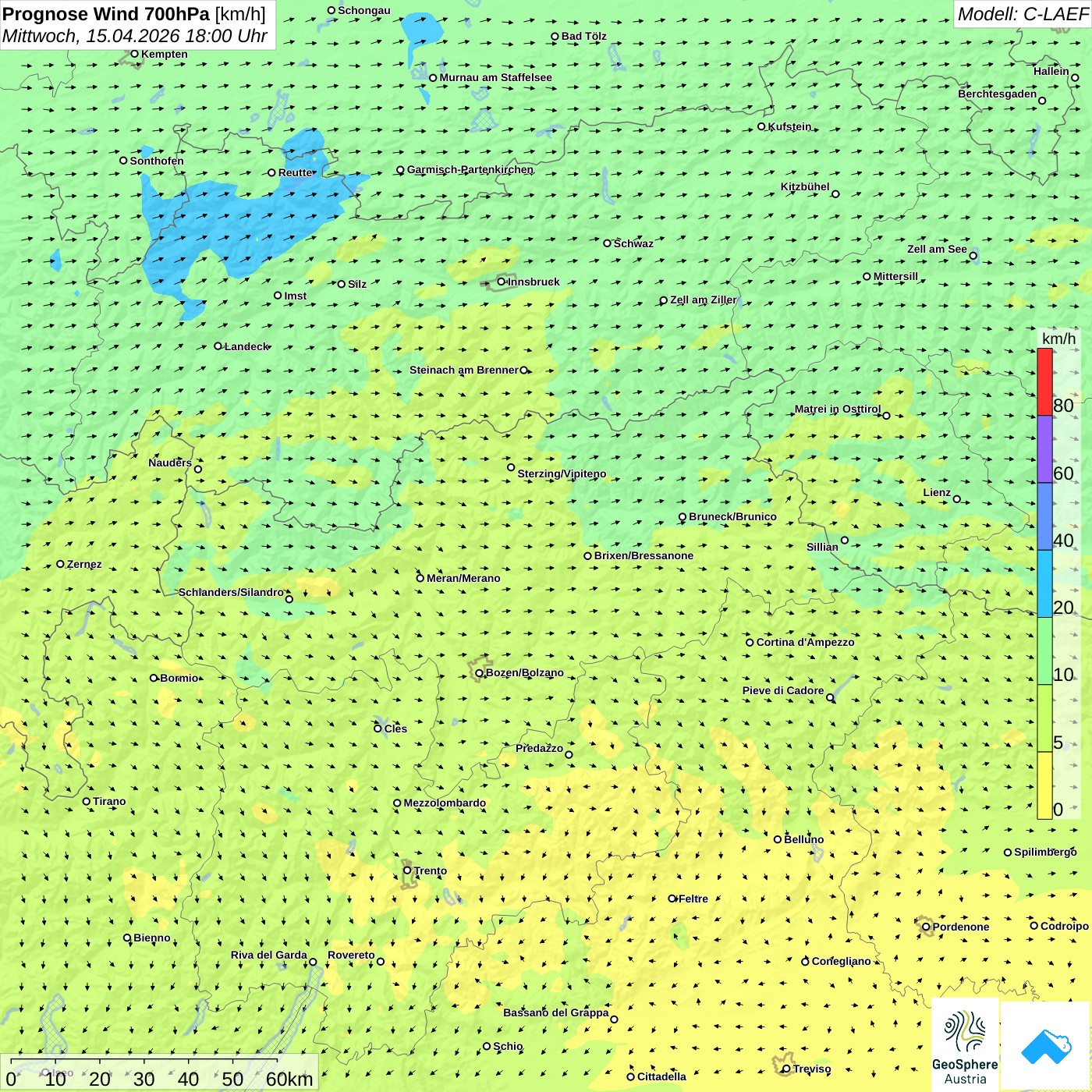Click the 'Predazzo' label
This screenshot has height=1092, width=1092.
click(539, 748)
